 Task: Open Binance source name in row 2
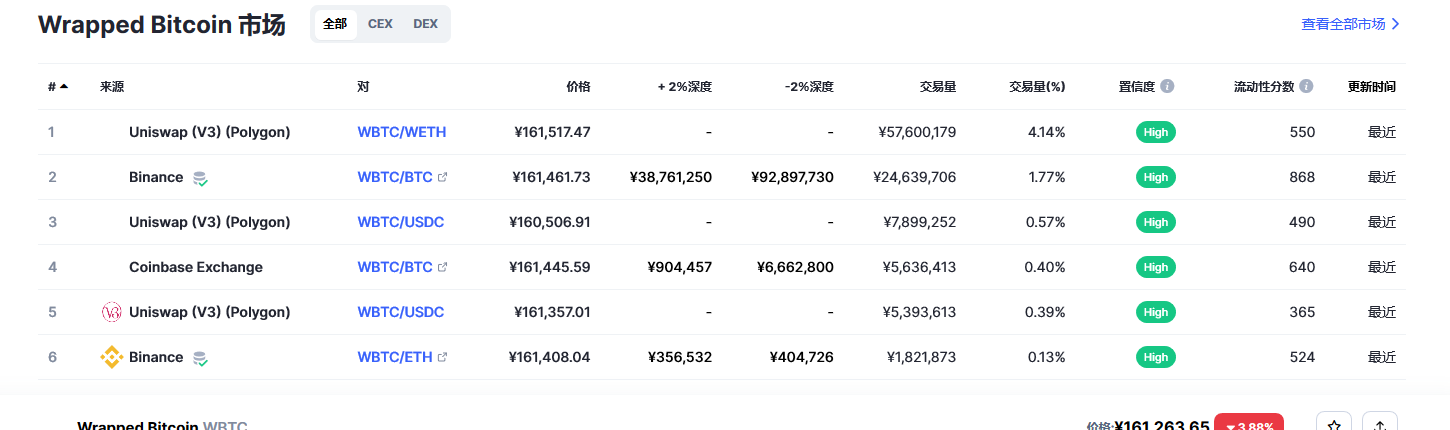click(156, 177)
